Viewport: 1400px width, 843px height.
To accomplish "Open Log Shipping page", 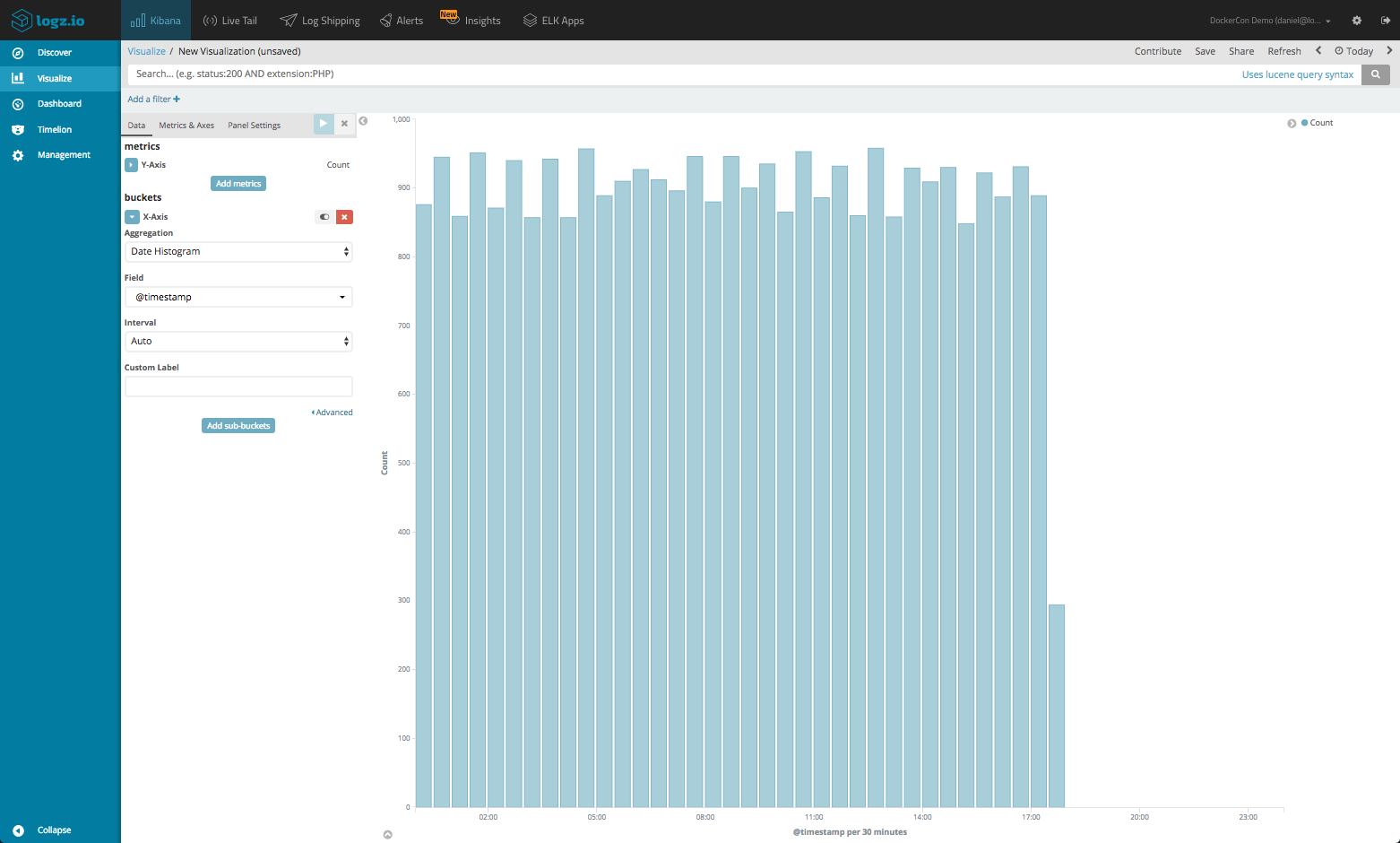I will 320,21.
